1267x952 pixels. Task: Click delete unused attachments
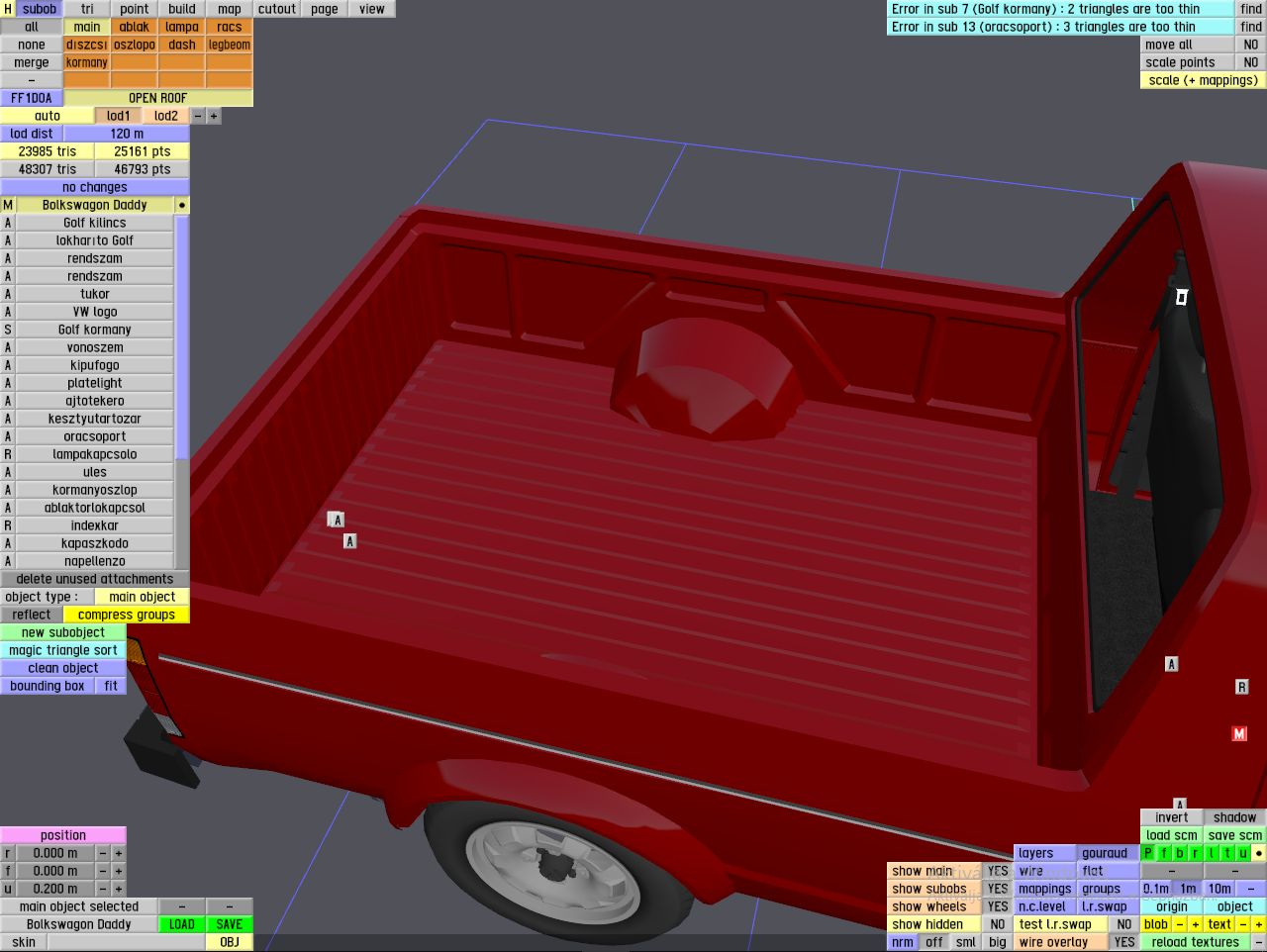(x=95, y=579)
